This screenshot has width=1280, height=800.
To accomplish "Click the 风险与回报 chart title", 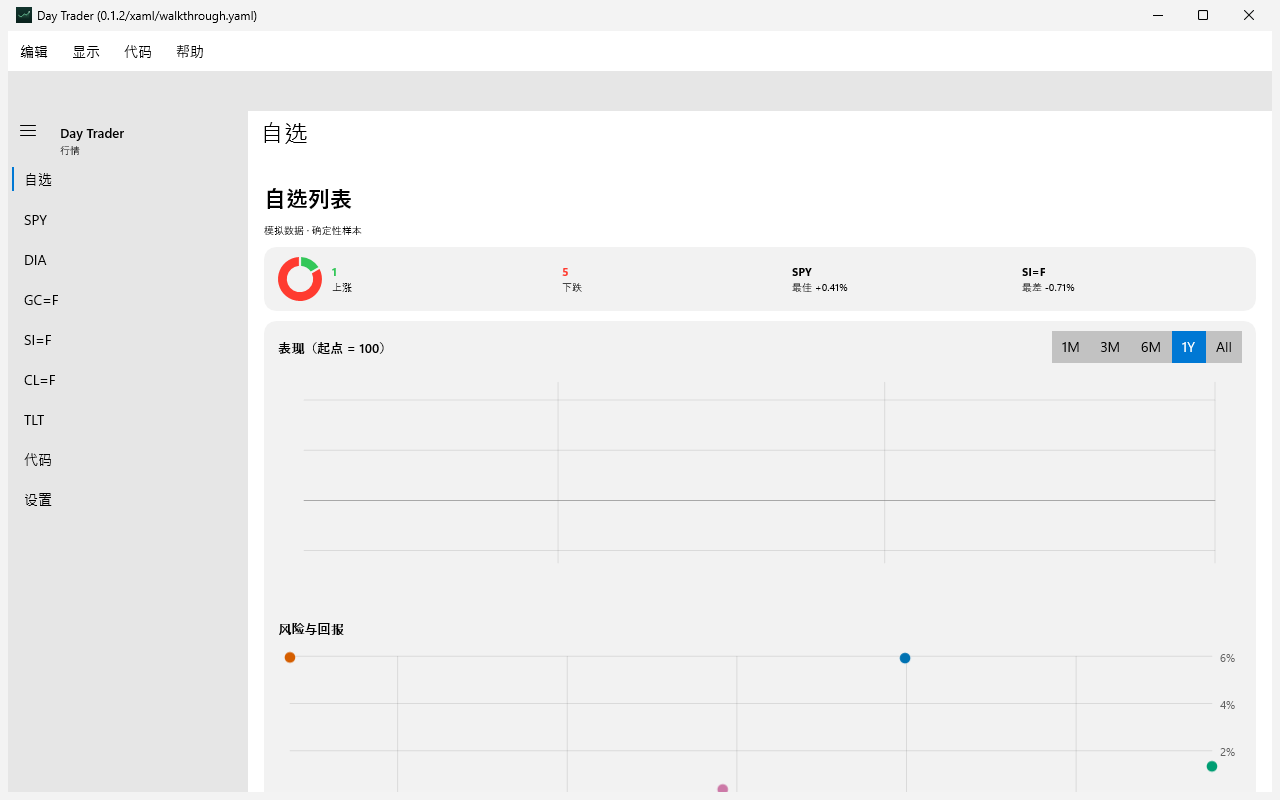I will [x=311, y=629].
